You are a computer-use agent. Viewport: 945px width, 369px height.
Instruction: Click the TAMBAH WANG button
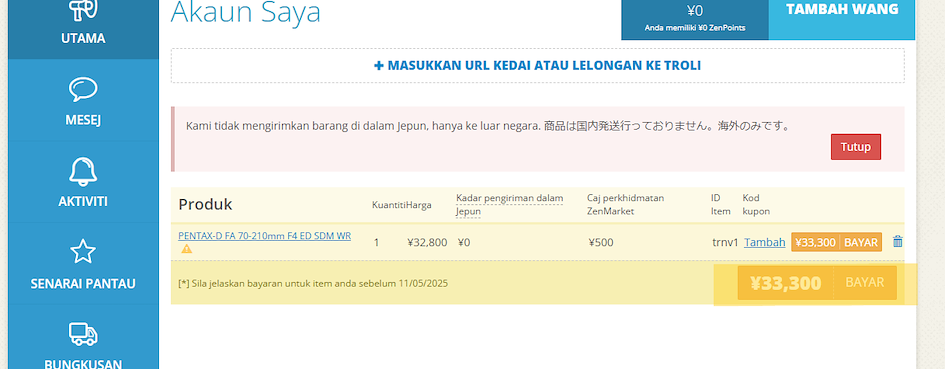(842, 19)
